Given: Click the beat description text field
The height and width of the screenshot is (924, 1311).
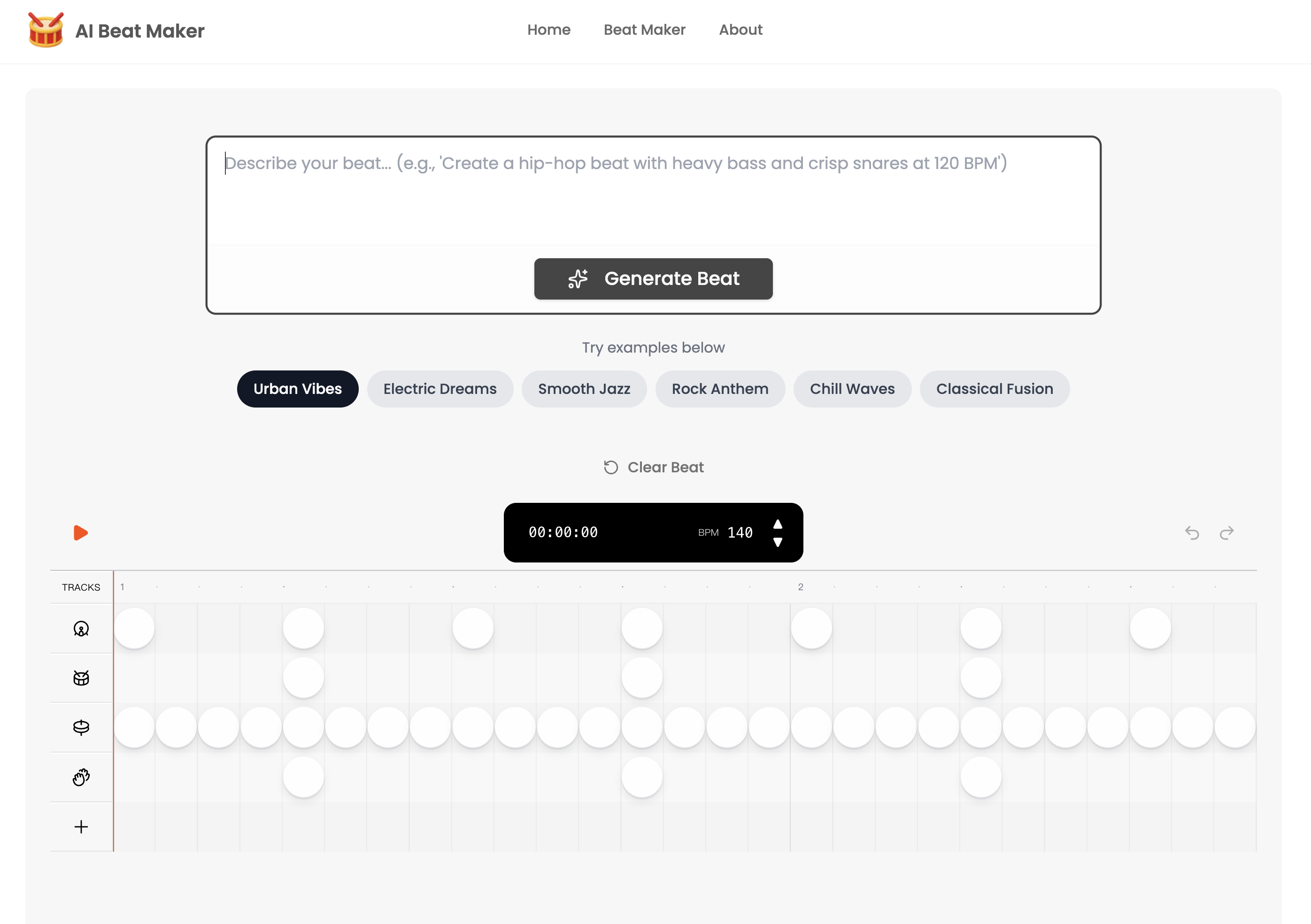Looking at the screenshot, I should (653, 188).
